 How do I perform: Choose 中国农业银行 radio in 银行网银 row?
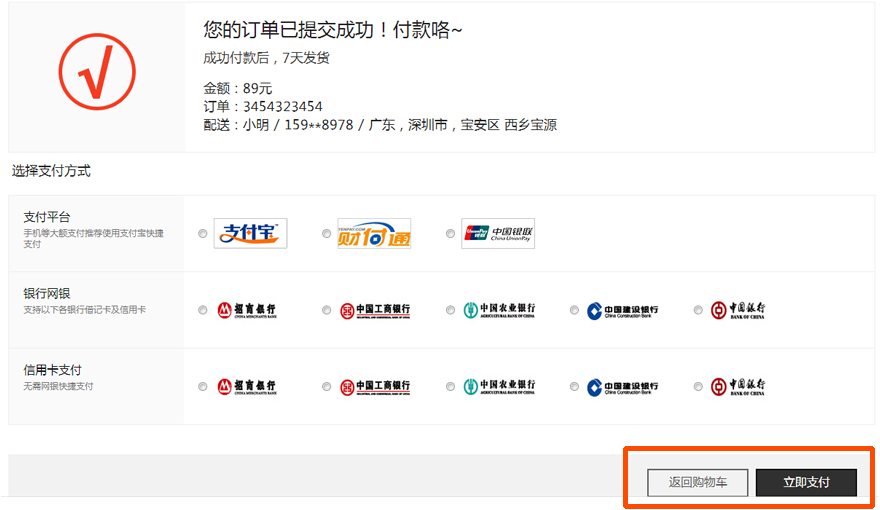tap(450, 310)
